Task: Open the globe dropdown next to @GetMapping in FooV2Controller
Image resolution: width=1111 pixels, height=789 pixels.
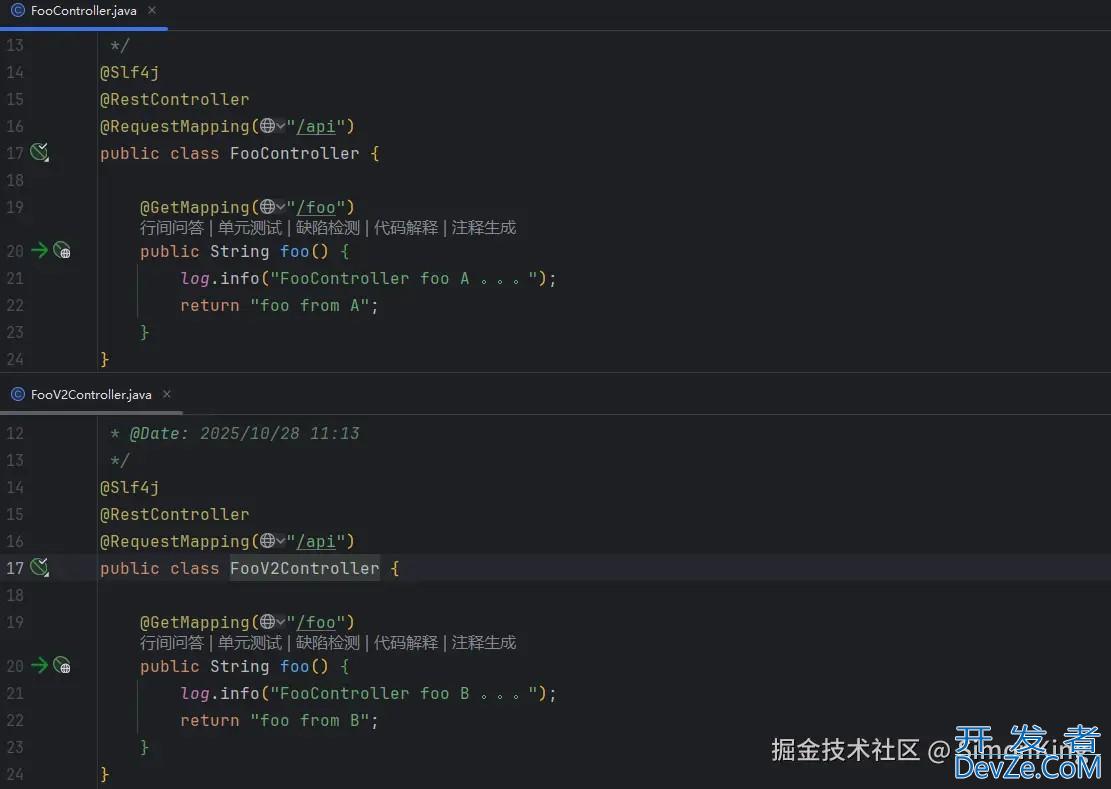Action: (x=271, y=622)
